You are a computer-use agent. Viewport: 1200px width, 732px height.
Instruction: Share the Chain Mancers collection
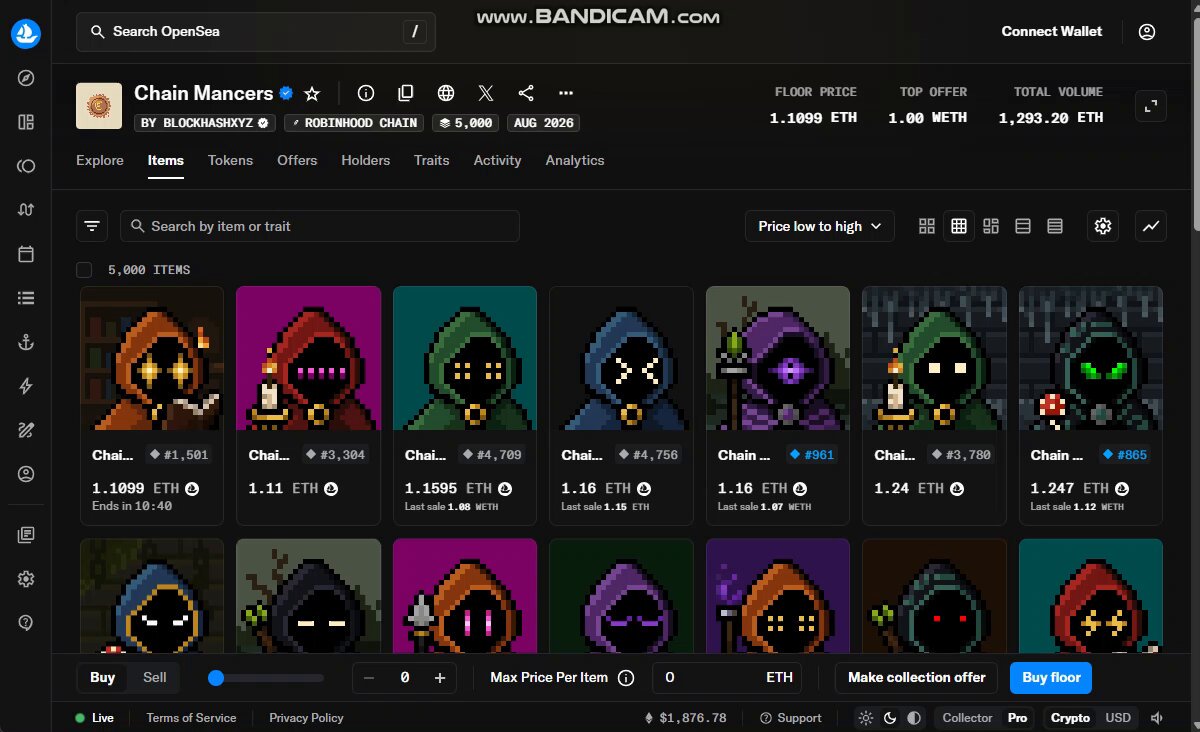click(x=526, y=93)
